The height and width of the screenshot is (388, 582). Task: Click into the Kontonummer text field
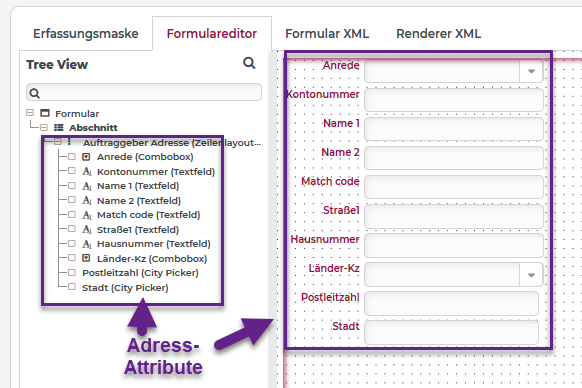(454, 100)
